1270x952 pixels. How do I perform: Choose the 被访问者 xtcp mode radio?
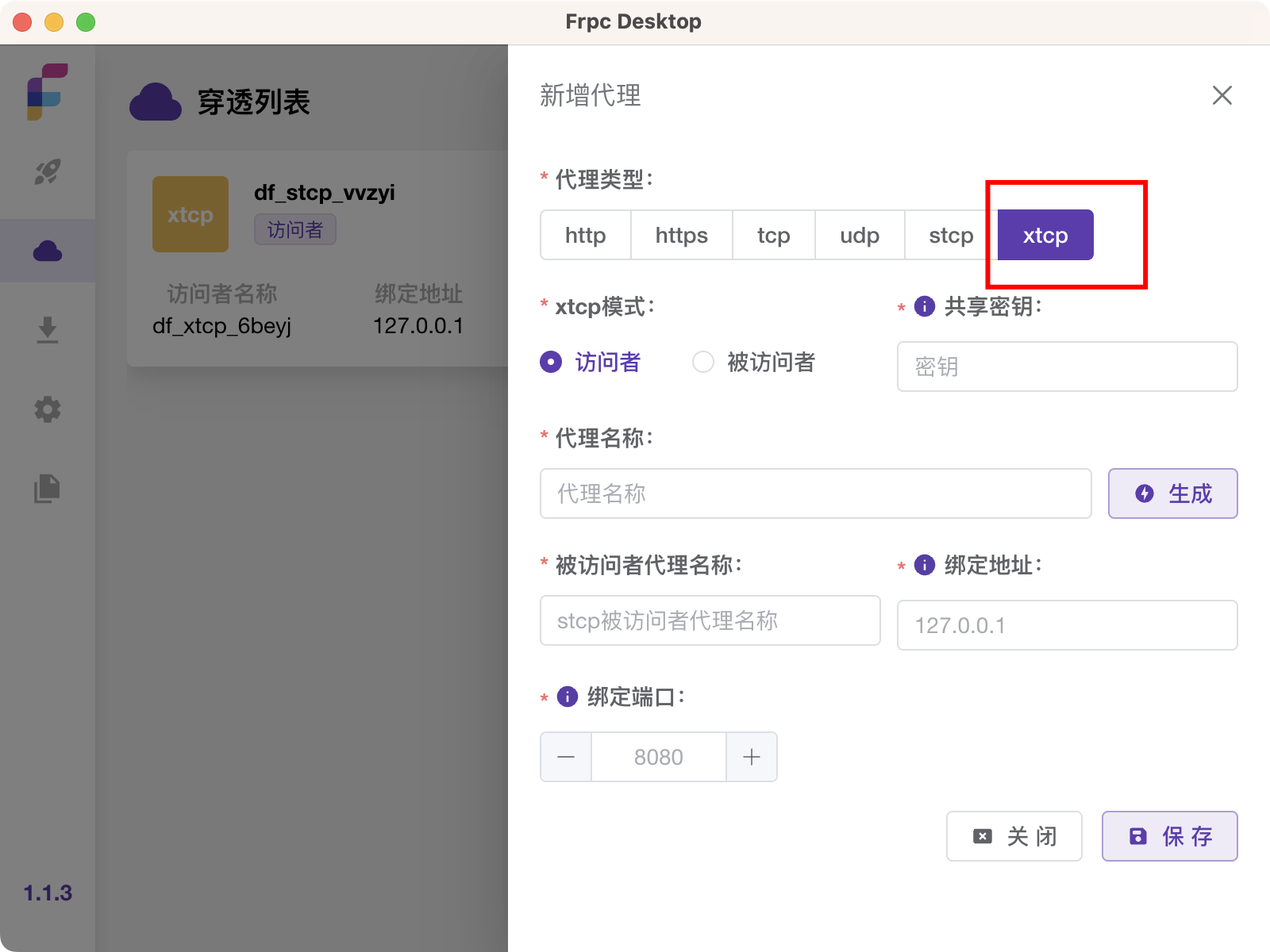(x=754, y=362)
